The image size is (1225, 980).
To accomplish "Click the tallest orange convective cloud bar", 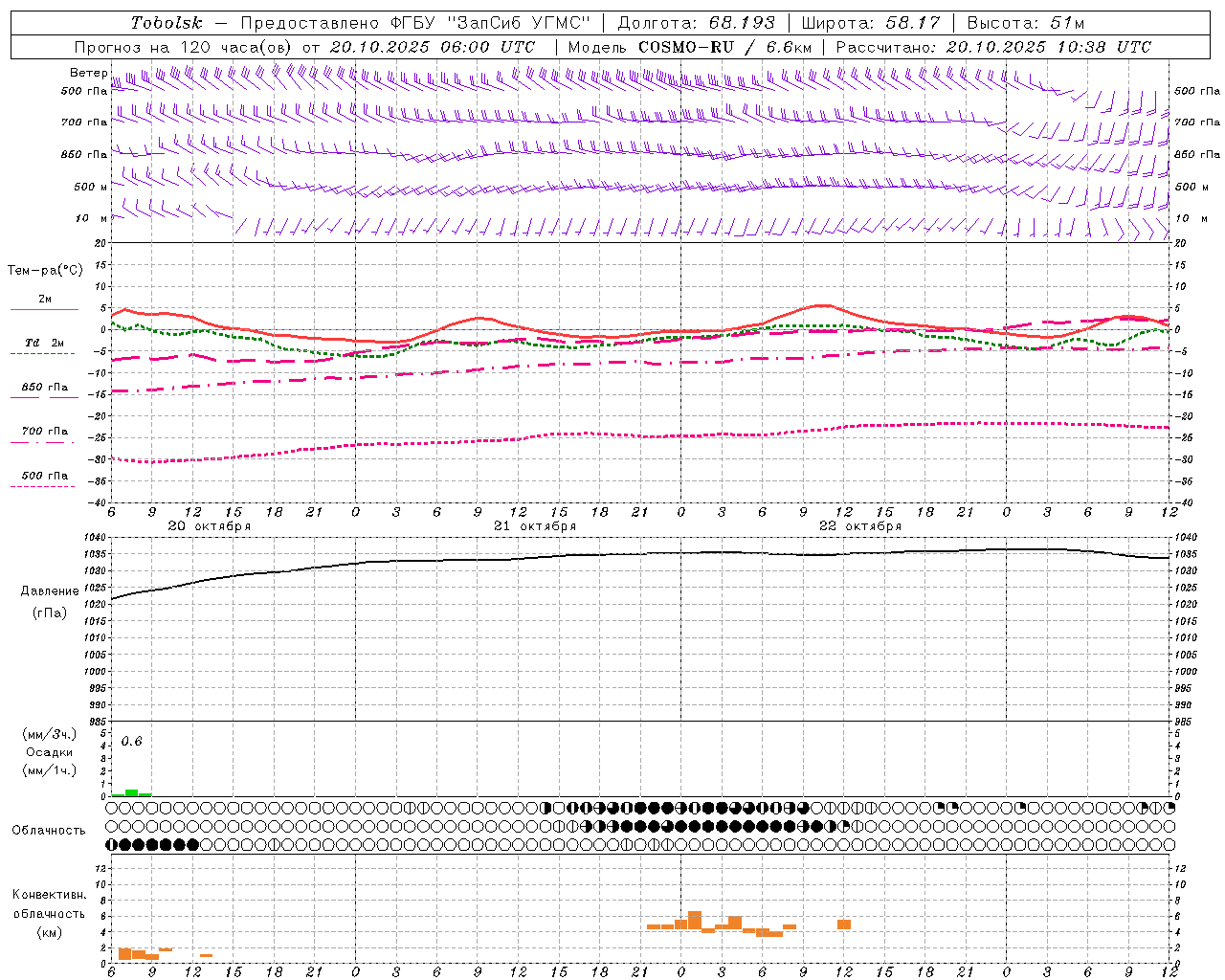I will pos(695,921).
